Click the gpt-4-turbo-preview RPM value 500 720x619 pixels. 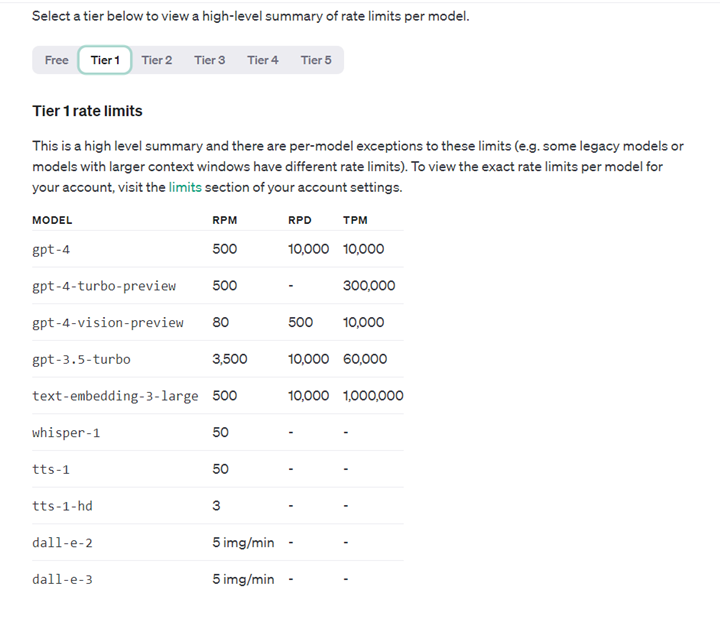(225, 286)
